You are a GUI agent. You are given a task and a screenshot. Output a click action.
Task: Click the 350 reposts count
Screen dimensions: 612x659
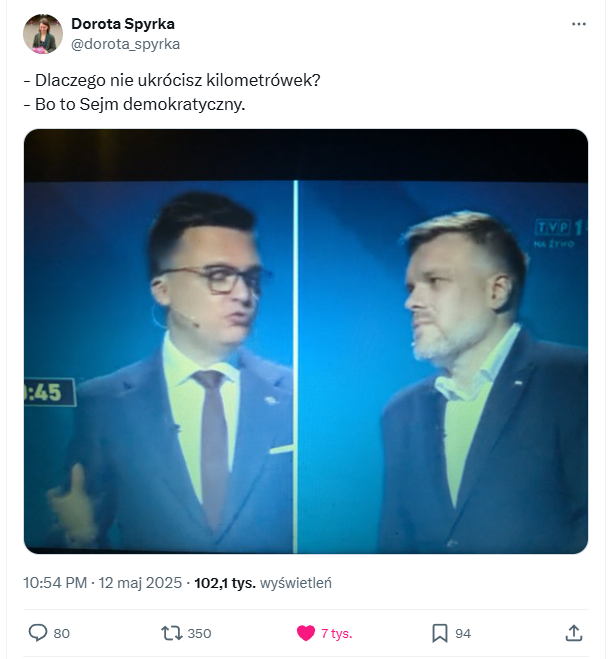(x=199, y=633)
